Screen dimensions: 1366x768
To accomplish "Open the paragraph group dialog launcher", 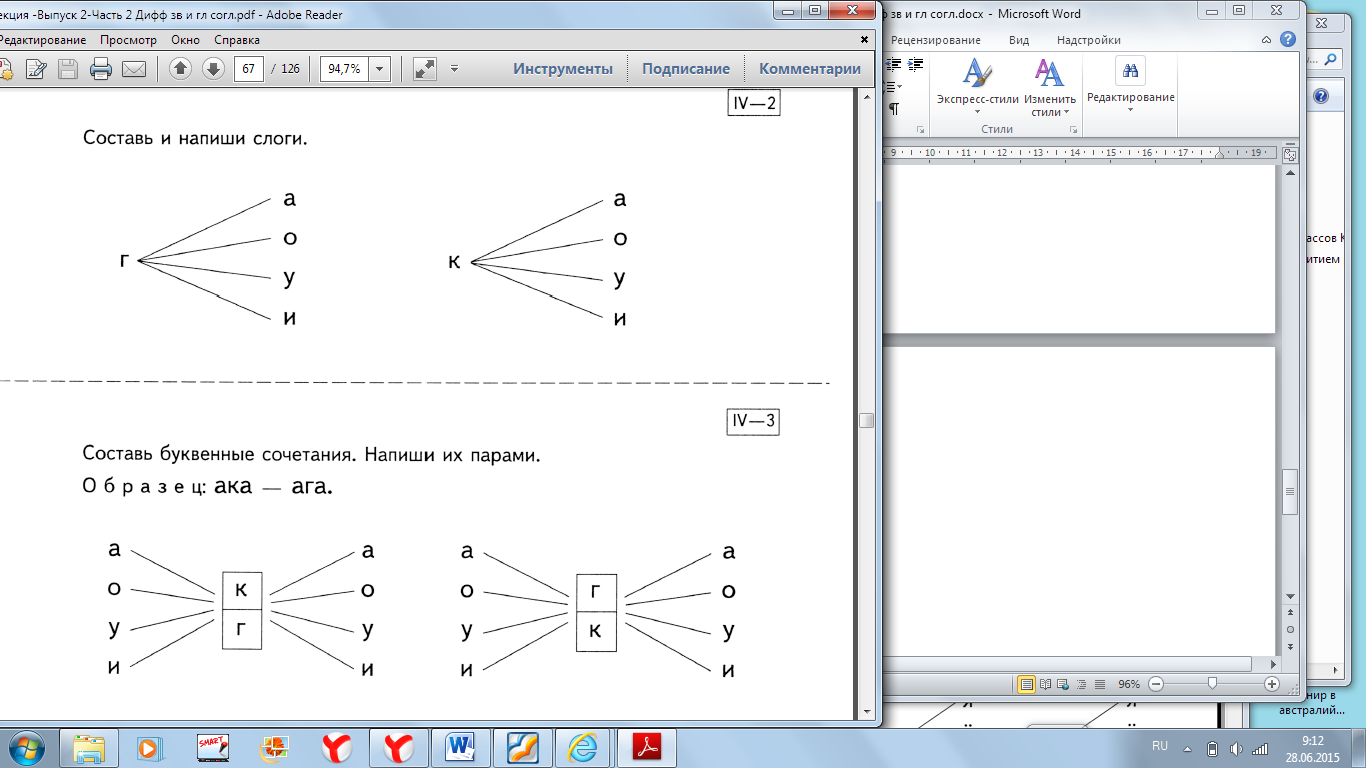I will 920,130.
